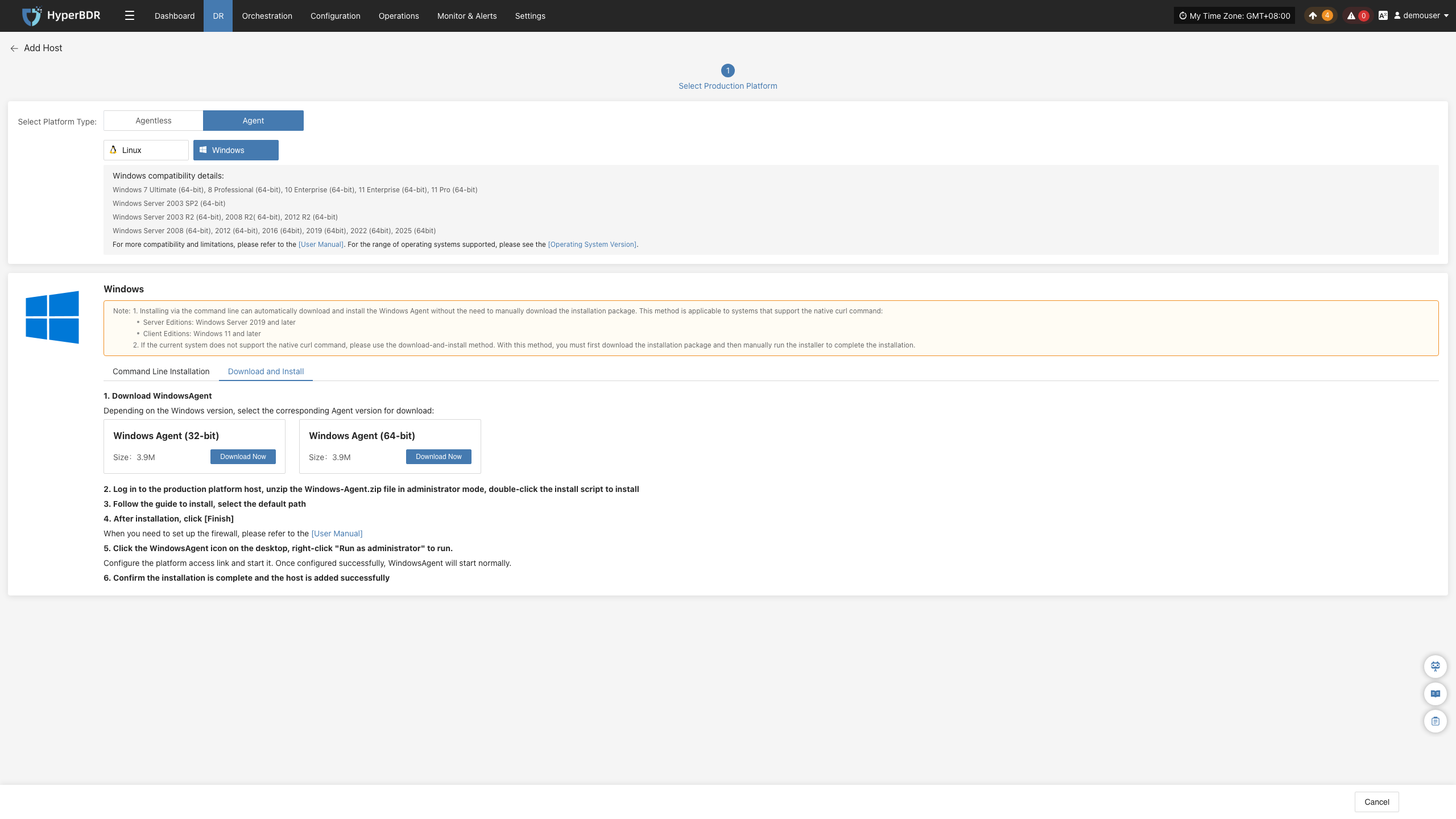
Task: Open the Settings menu
Action: (x=530, y=16)
